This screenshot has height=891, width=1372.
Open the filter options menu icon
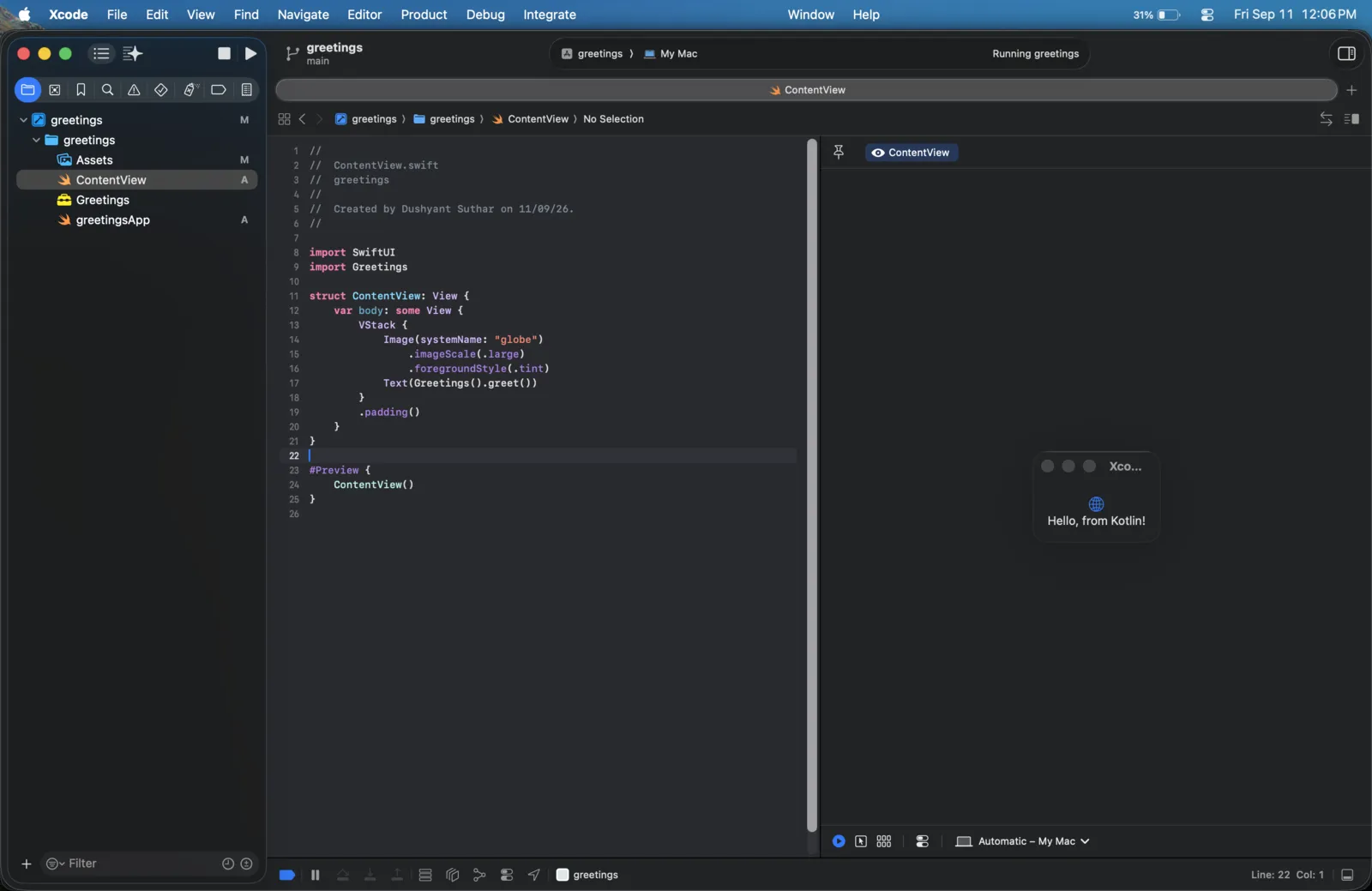55,864
